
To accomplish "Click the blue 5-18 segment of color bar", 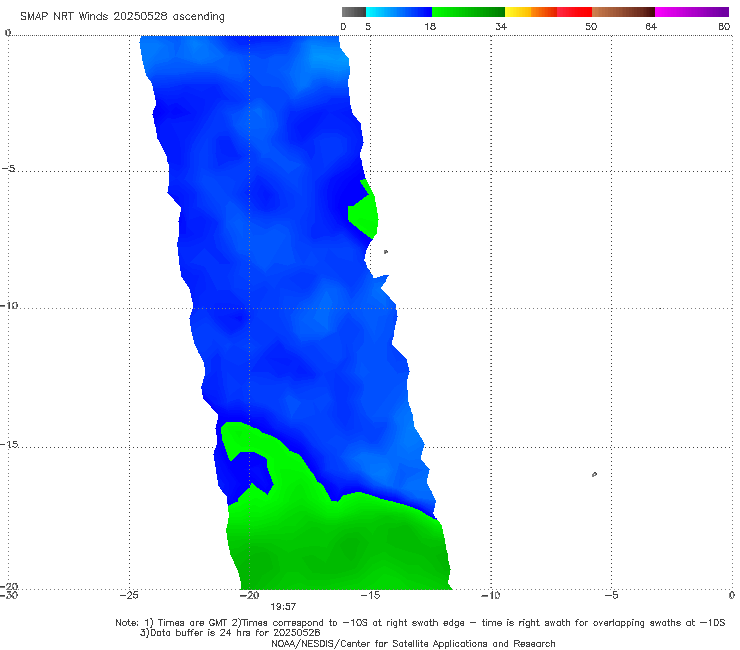I will pos(399,12).
